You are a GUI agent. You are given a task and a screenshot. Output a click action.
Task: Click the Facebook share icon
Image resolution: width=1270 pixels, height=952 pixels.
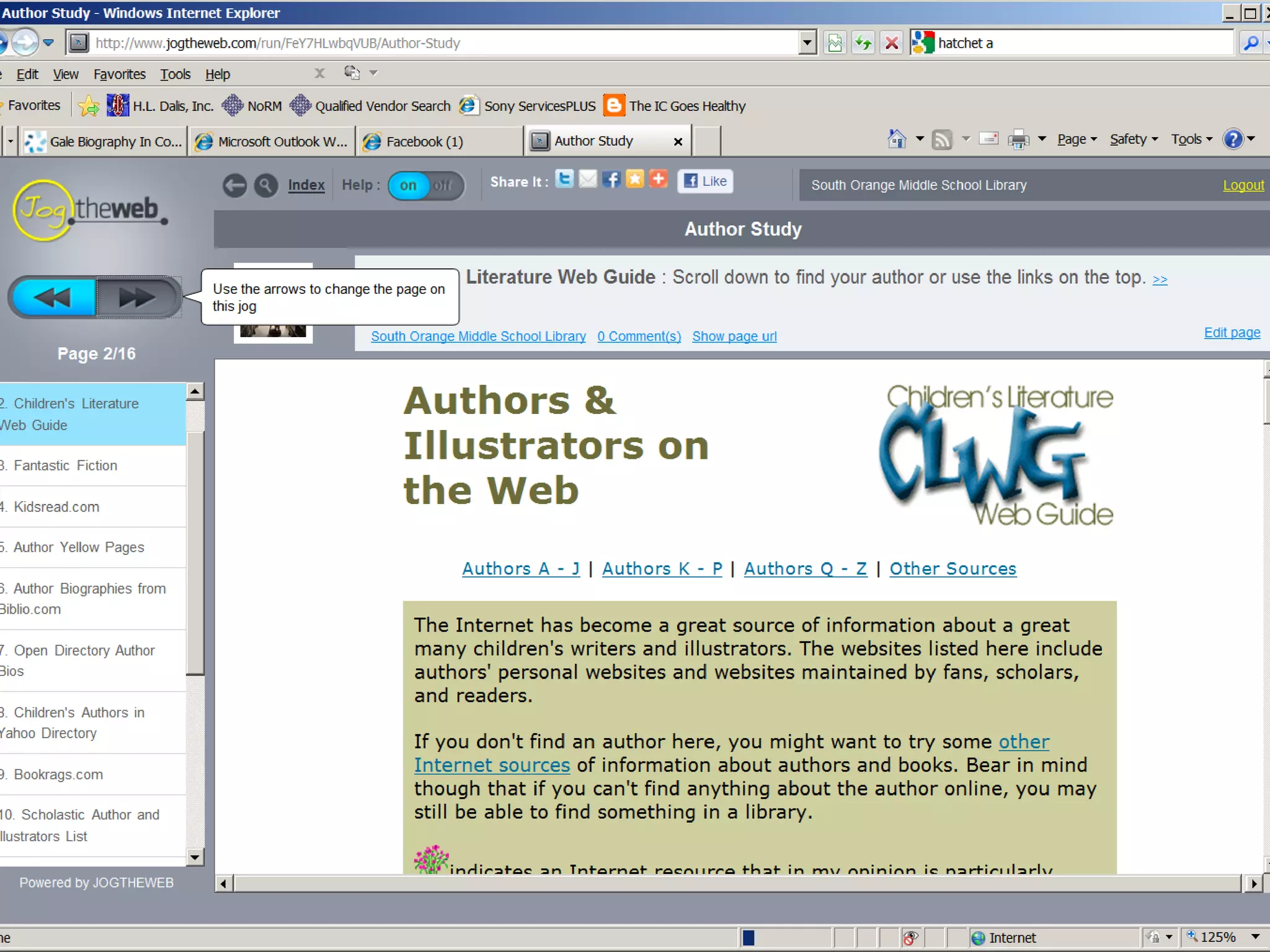[611, 179]
